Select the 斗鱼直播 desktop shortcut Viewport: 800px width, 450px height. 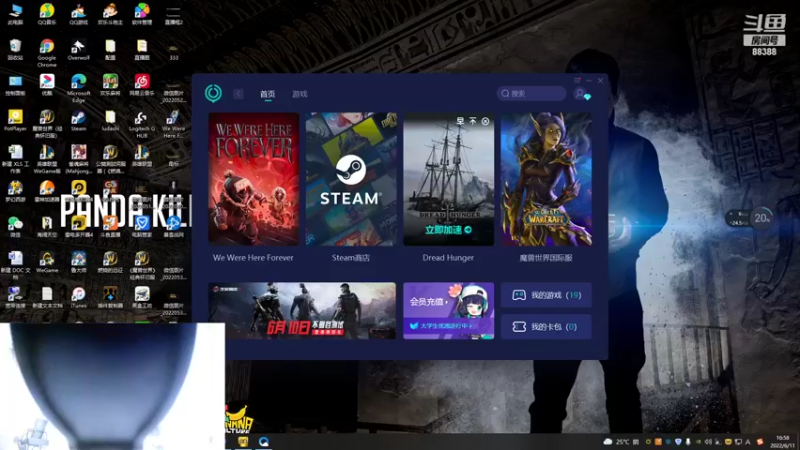pyautogui.click(x=110, y=227)
